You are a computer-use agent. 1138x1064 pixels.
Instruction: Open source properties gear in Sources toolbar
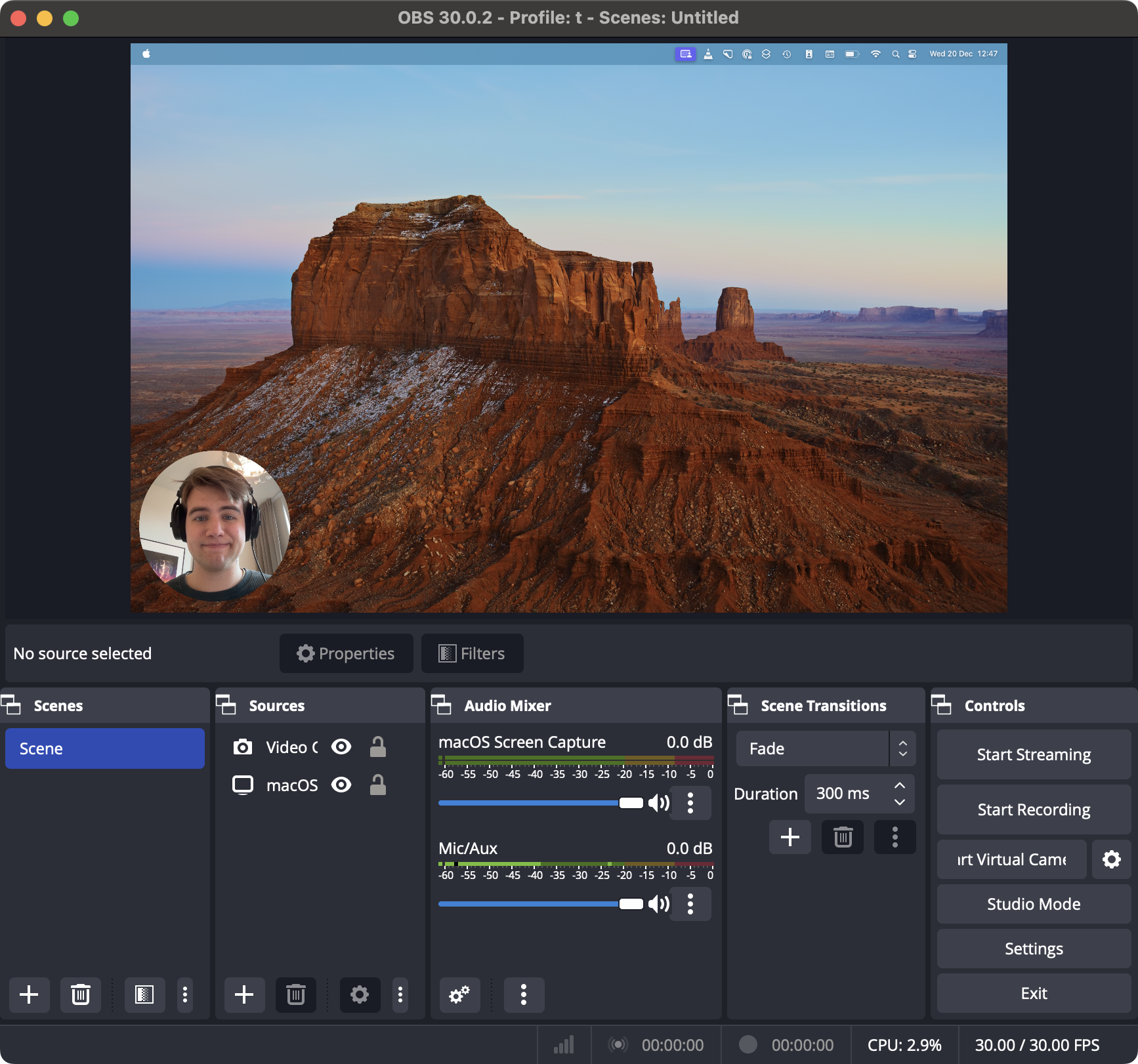(360, 994)
